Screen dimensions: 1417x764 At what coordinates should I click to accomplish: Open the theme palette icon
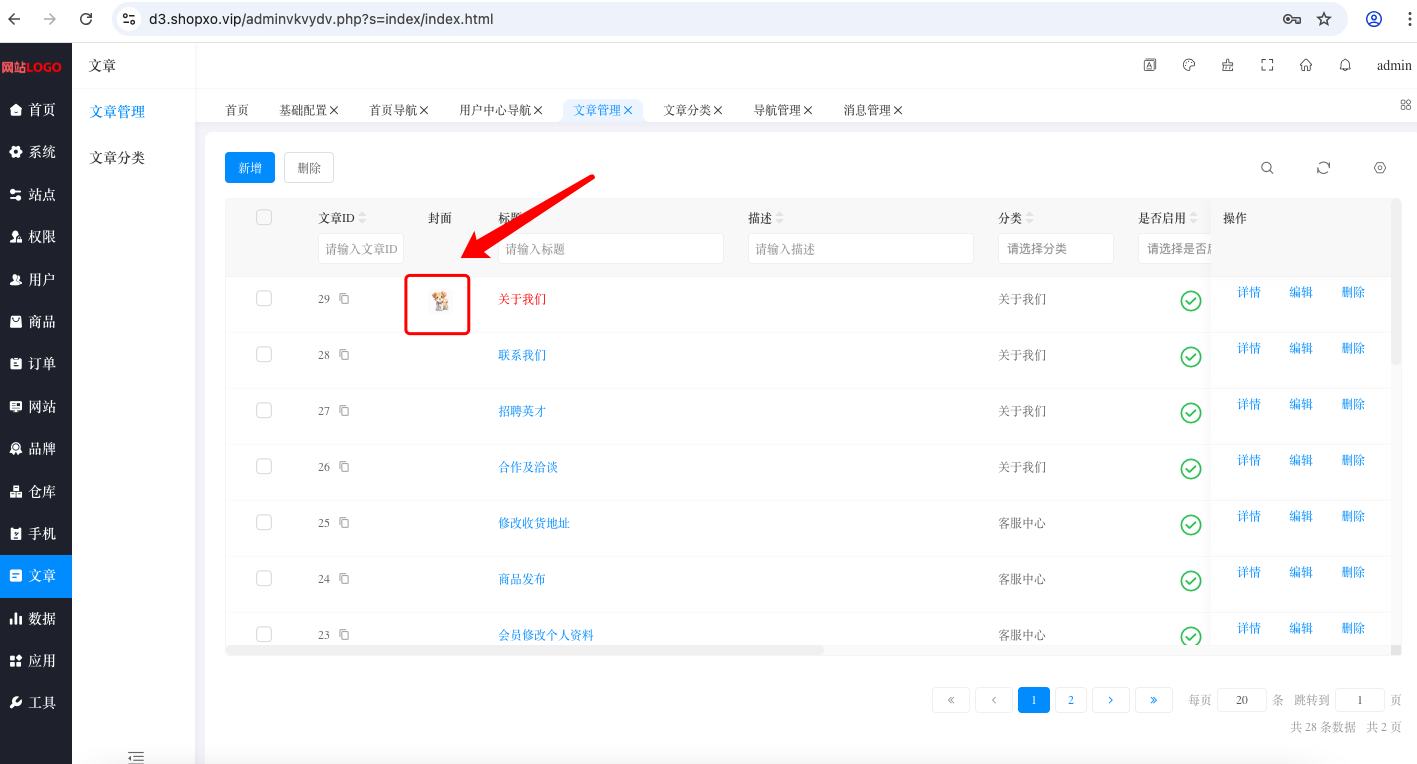pyautogui.click(x=1189, y=65)
